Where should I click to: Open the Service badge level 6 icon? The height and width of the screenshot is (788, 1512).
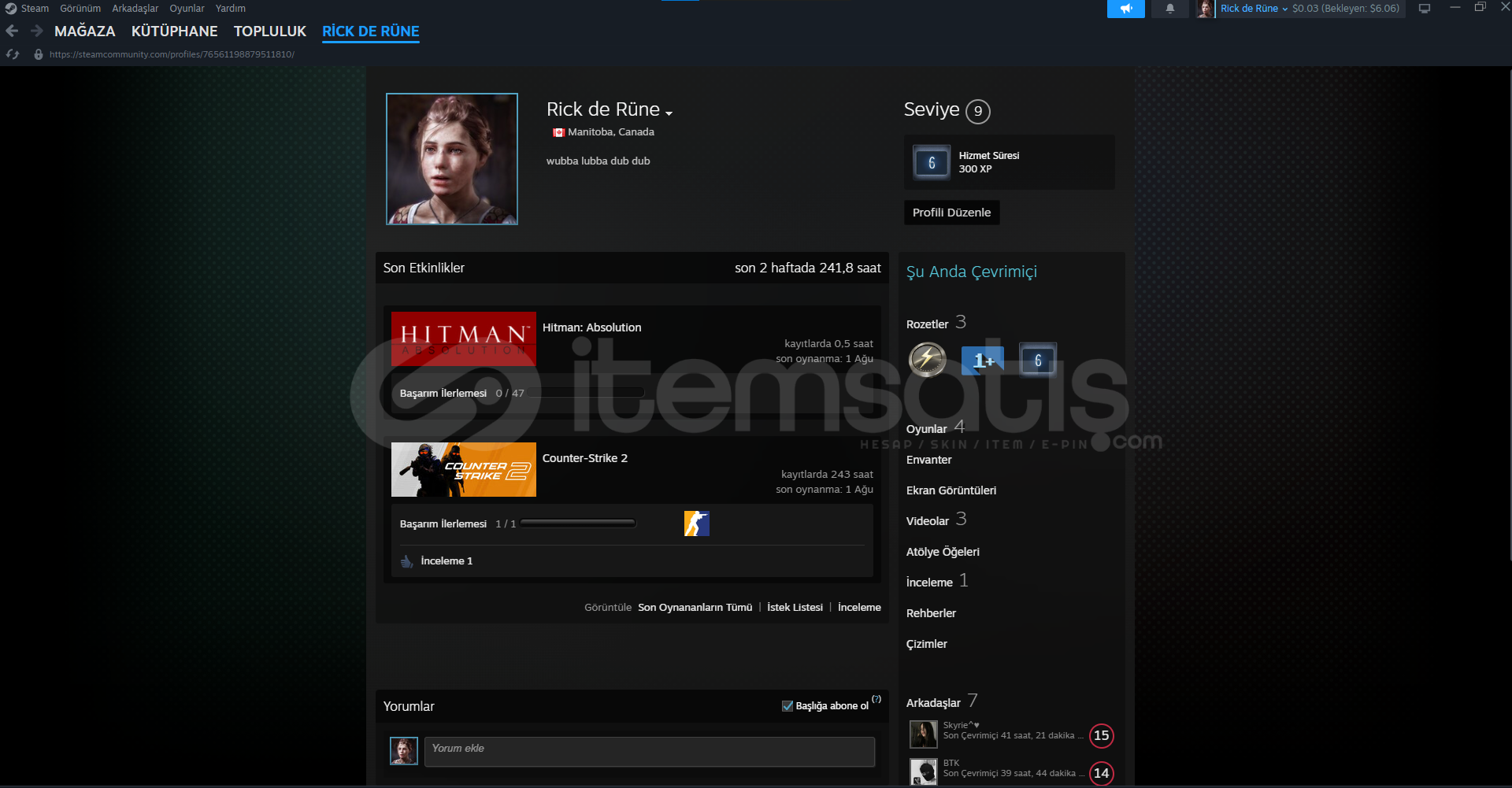(932, 163)
